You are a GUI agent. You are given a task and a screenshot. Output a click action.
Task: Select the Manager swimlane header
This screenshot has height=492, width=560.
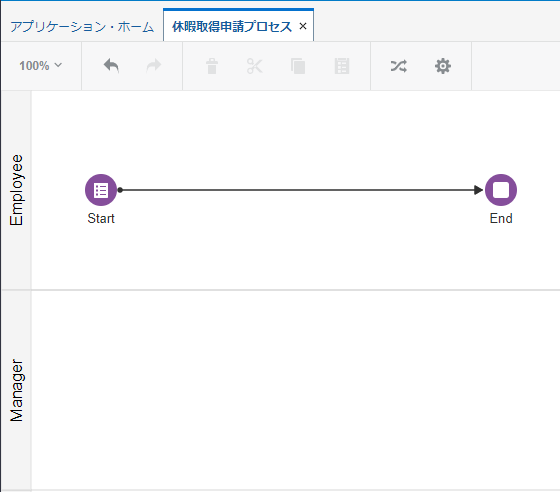(16, 390)
